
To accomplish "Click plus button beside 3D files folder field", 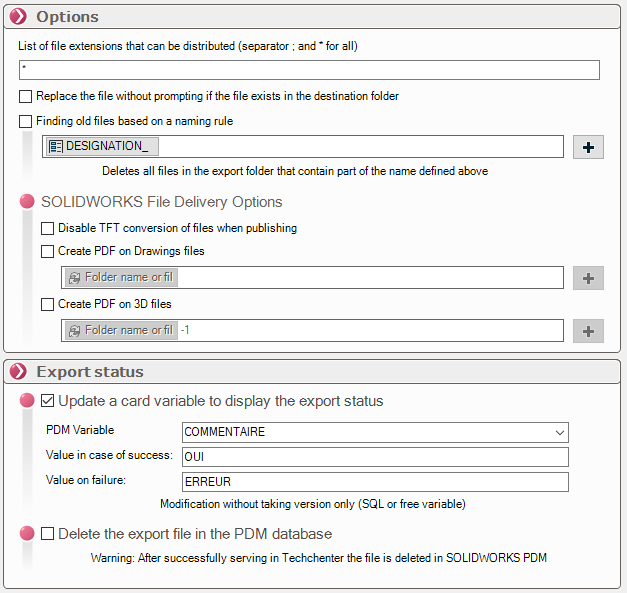I will [588, 330].
